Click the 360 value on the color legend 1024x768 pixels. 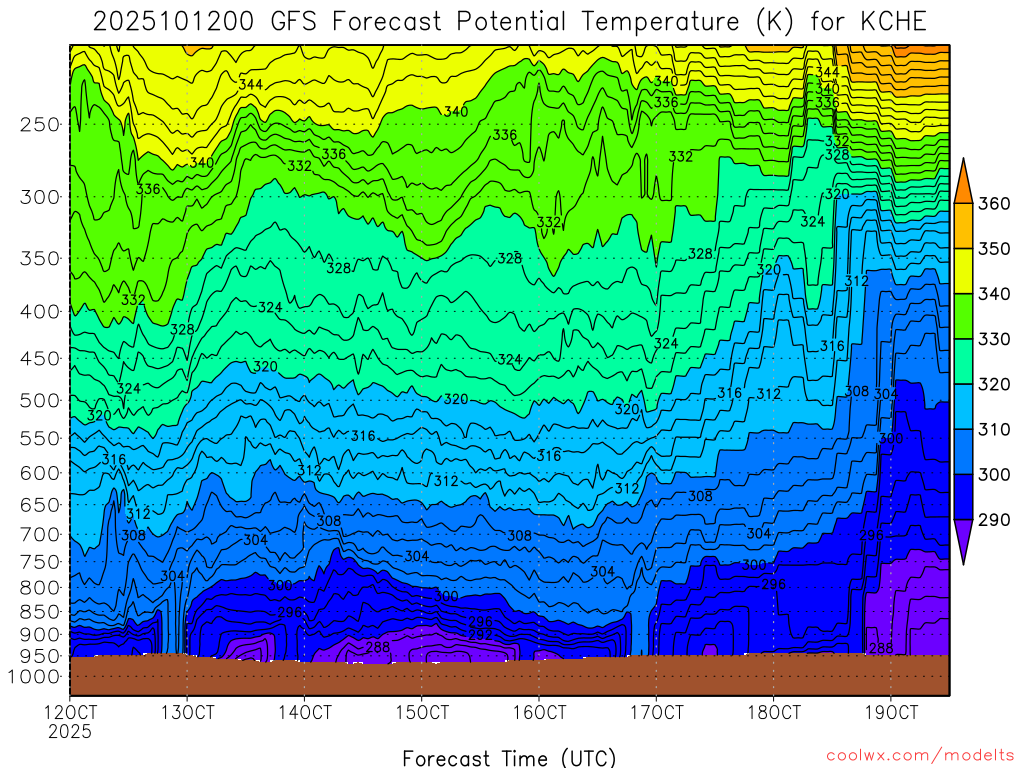coord(994,204)
